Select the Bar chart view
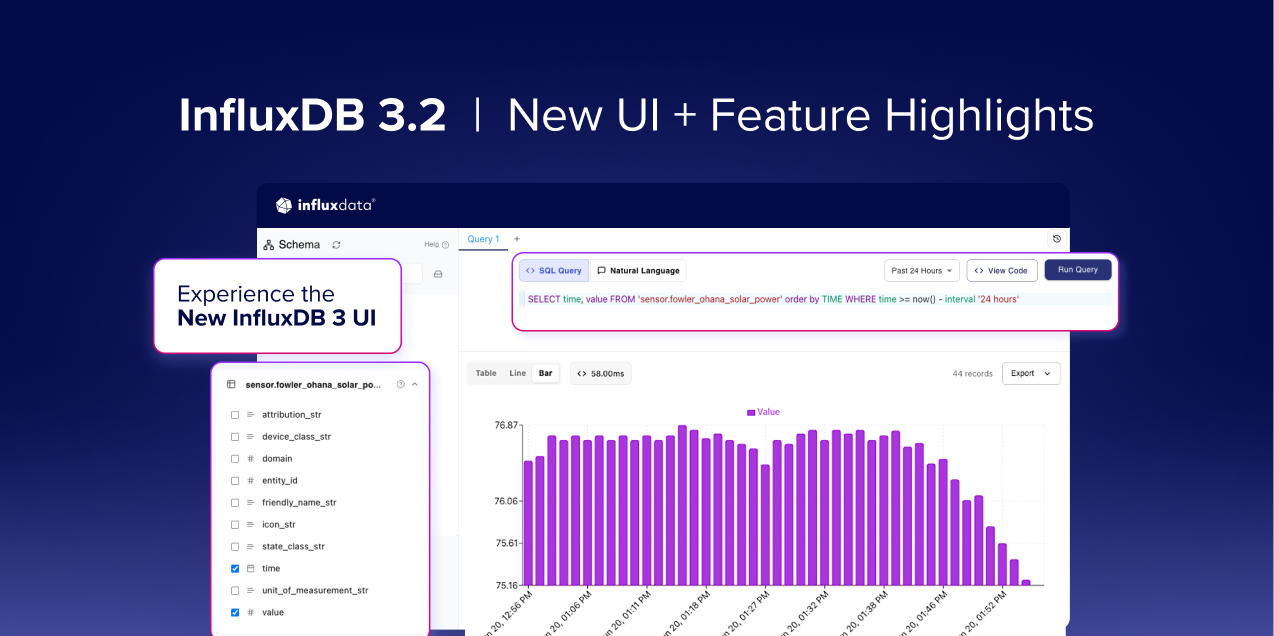Screen dimensions: 1274x636 (x=545, y=373)
